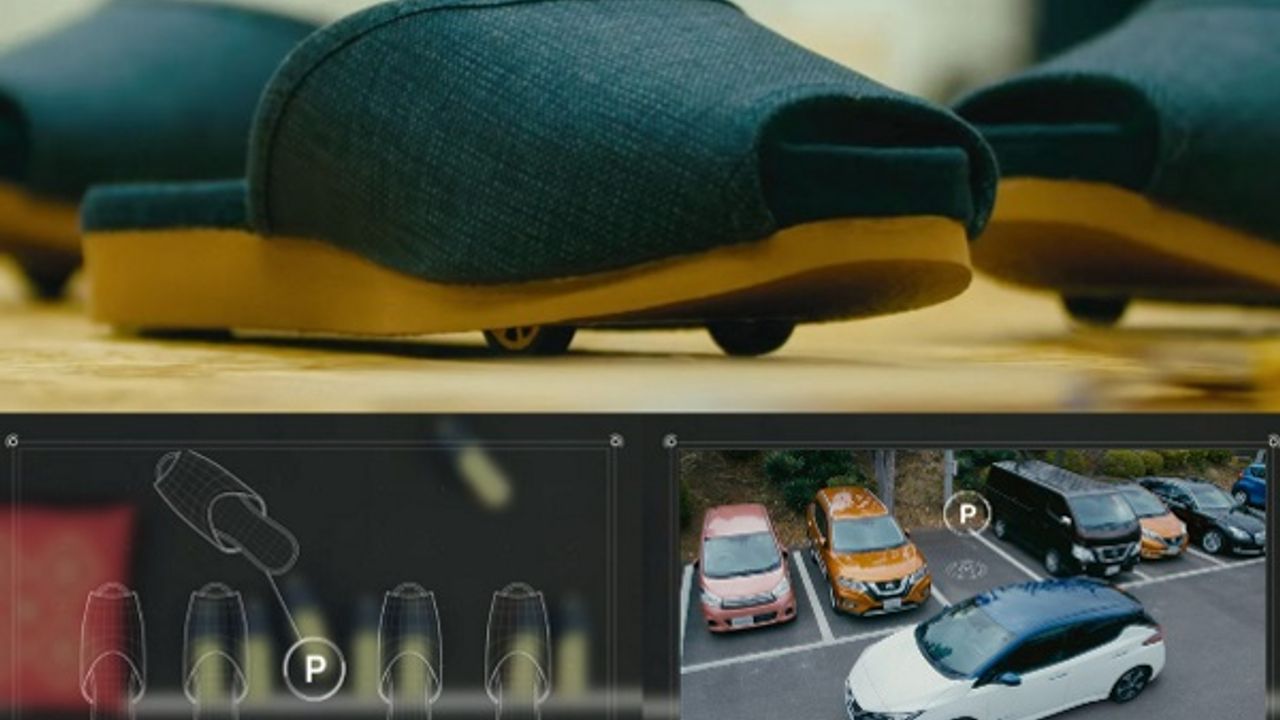Click the black sedan behind the van

(x=1203, y=514)
